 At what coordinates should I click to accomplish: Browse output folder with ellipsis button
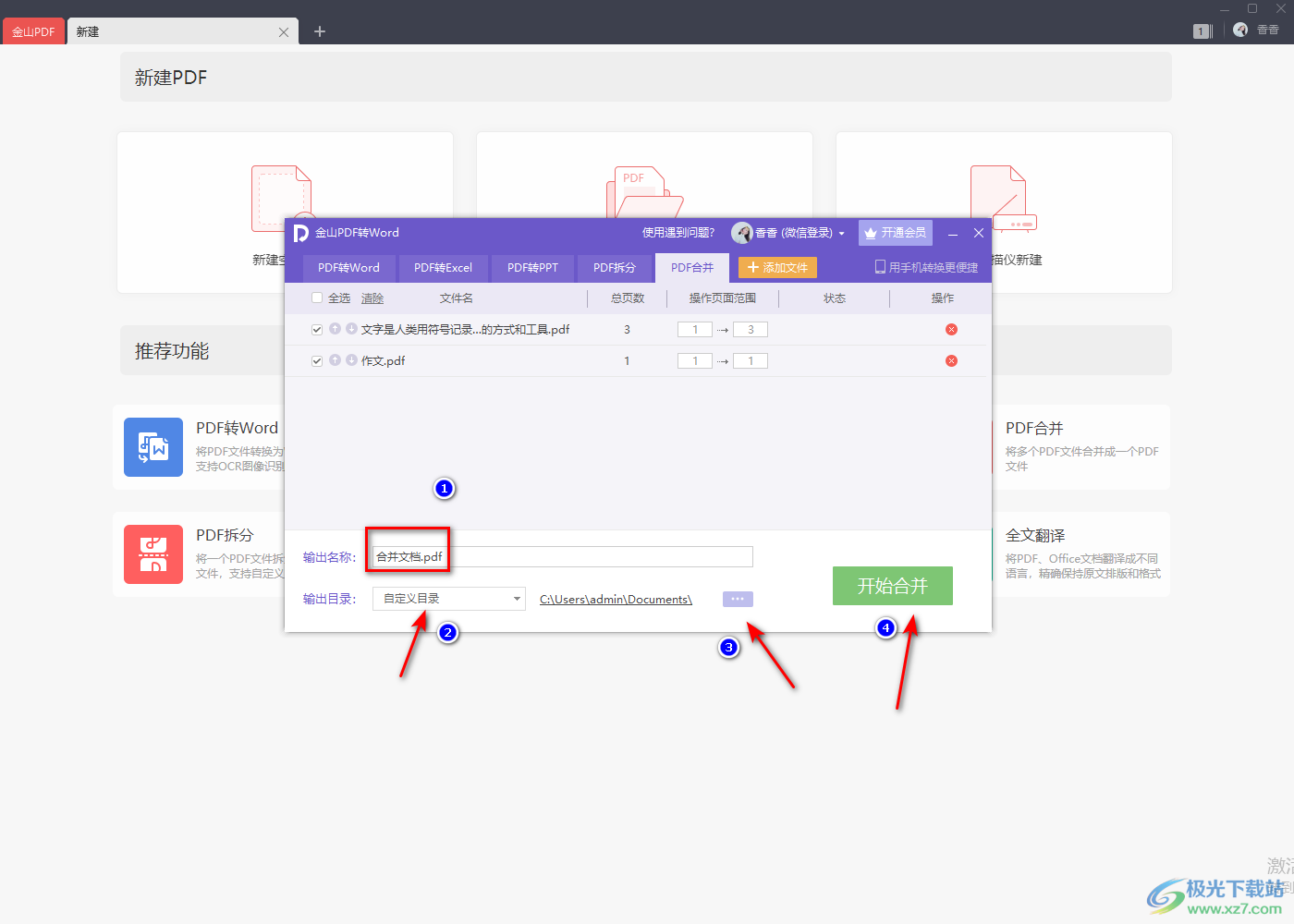pyautogui.click(x=738, y=599)
